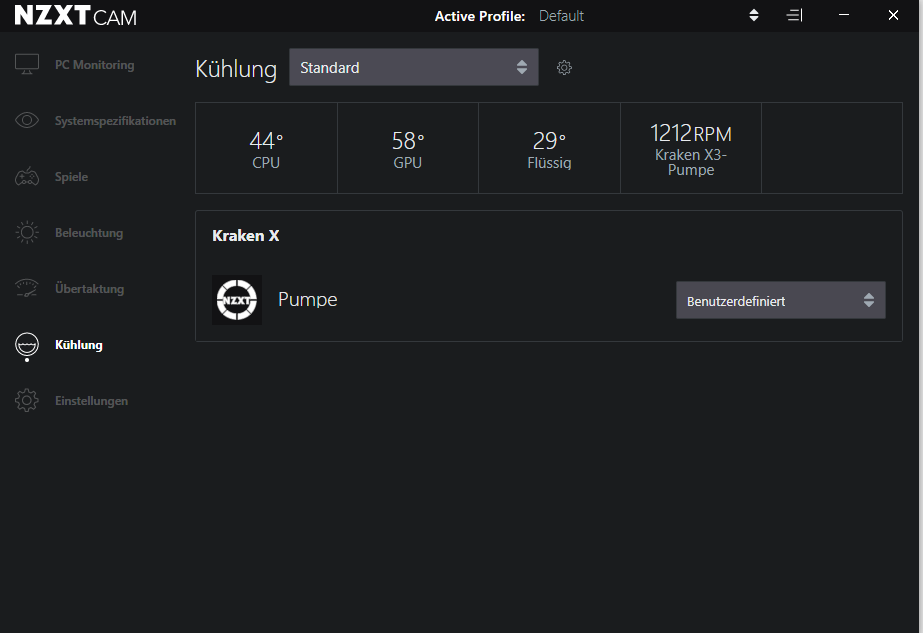Image resolution: width=923 pixels, height=633 pixels.
Task: Click the Einstellungen gear icon in sidebar
Action: (26, 400)
